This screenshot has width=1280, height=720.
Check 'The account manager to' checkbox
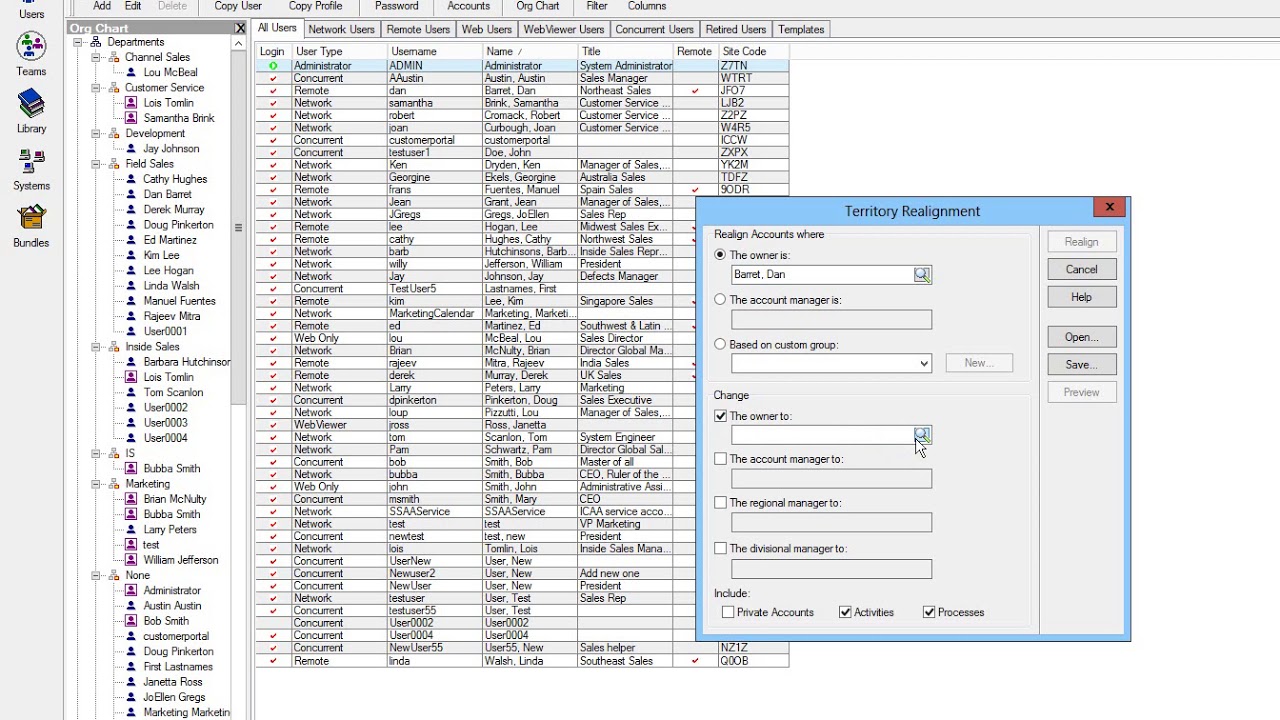tap(721, 459)
